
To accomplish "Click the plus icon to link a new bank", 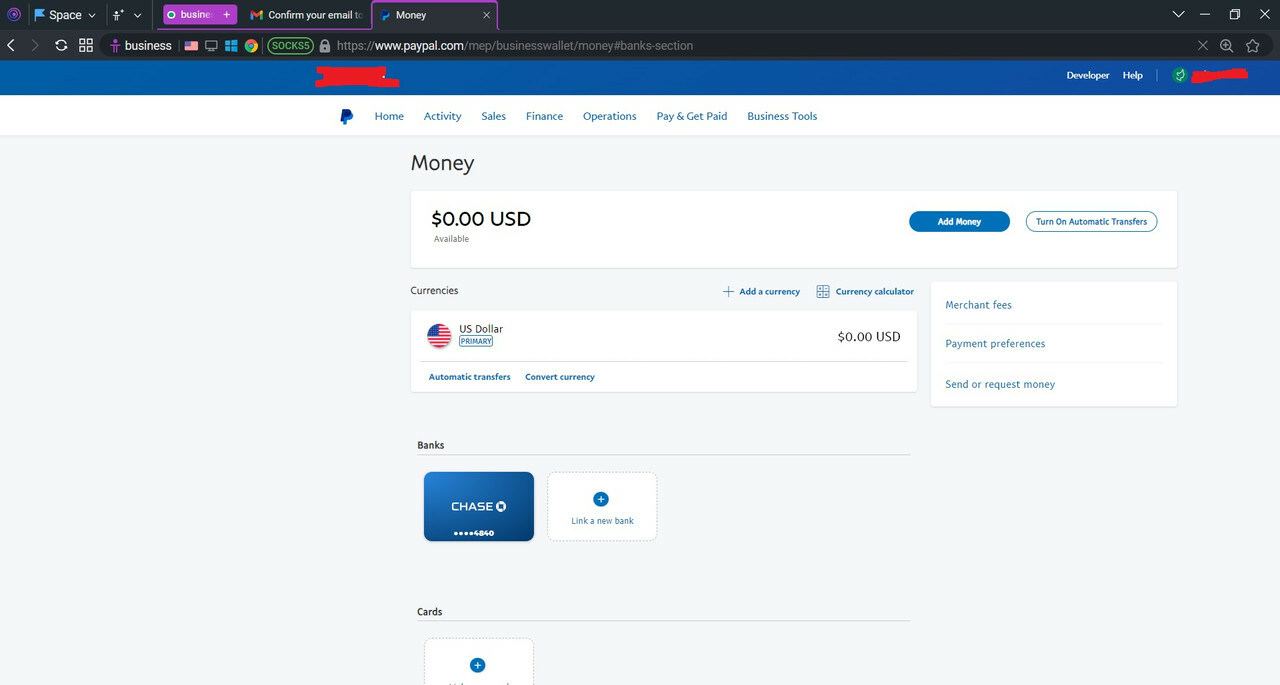I will [x=601, y=499].
